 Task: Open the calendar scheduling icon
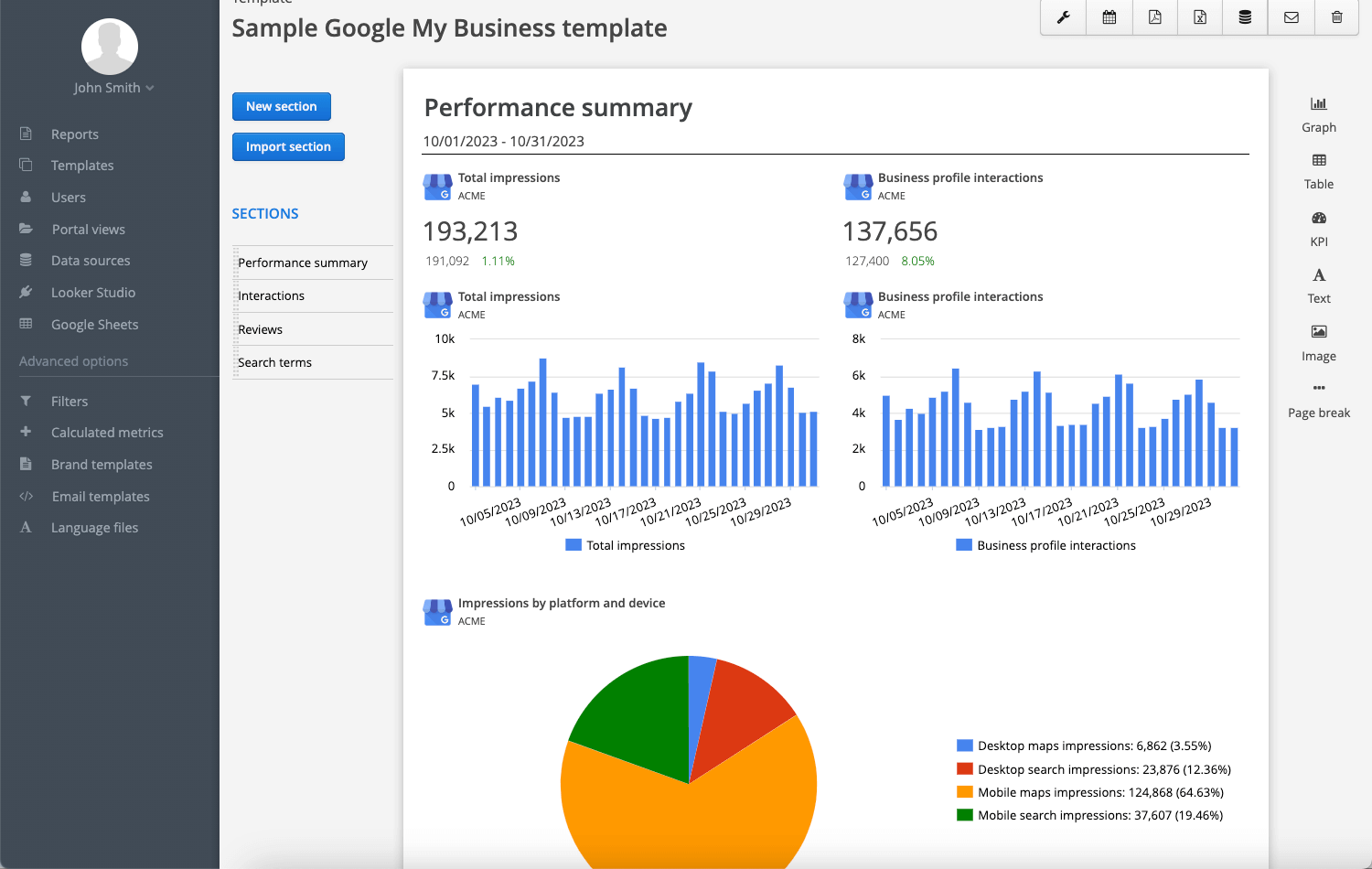tap(1109, 17)
